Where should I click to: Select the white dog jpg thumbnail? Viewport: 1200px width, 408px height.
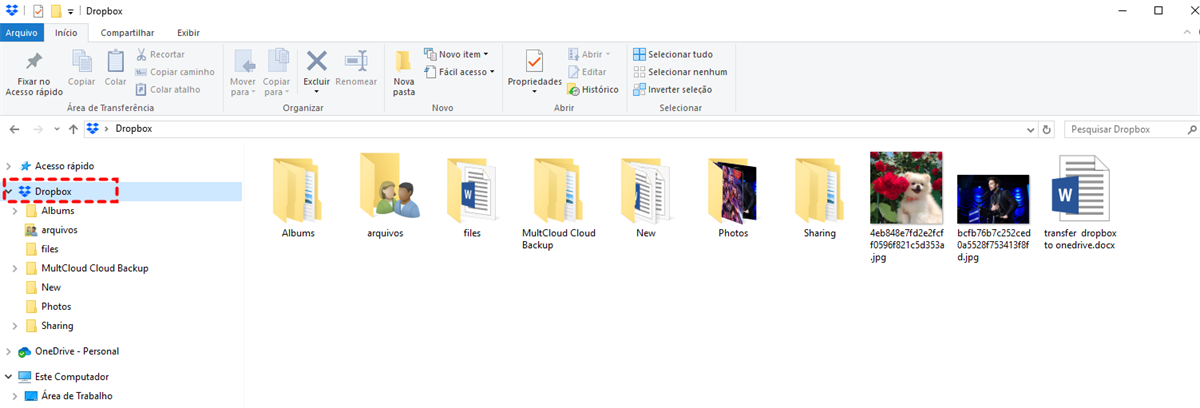tap(906, 188)
